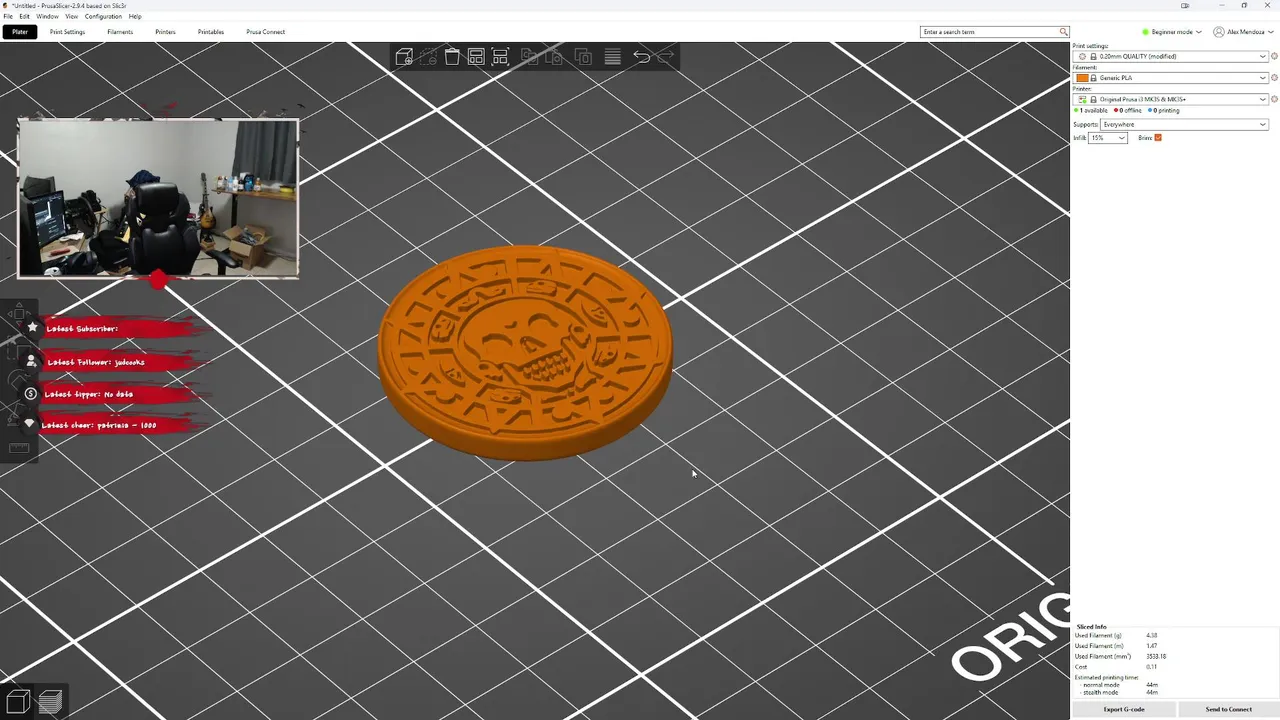
Task: Select the Measure ruler tool
Action: pyautogui.click(x=19, y=448)
